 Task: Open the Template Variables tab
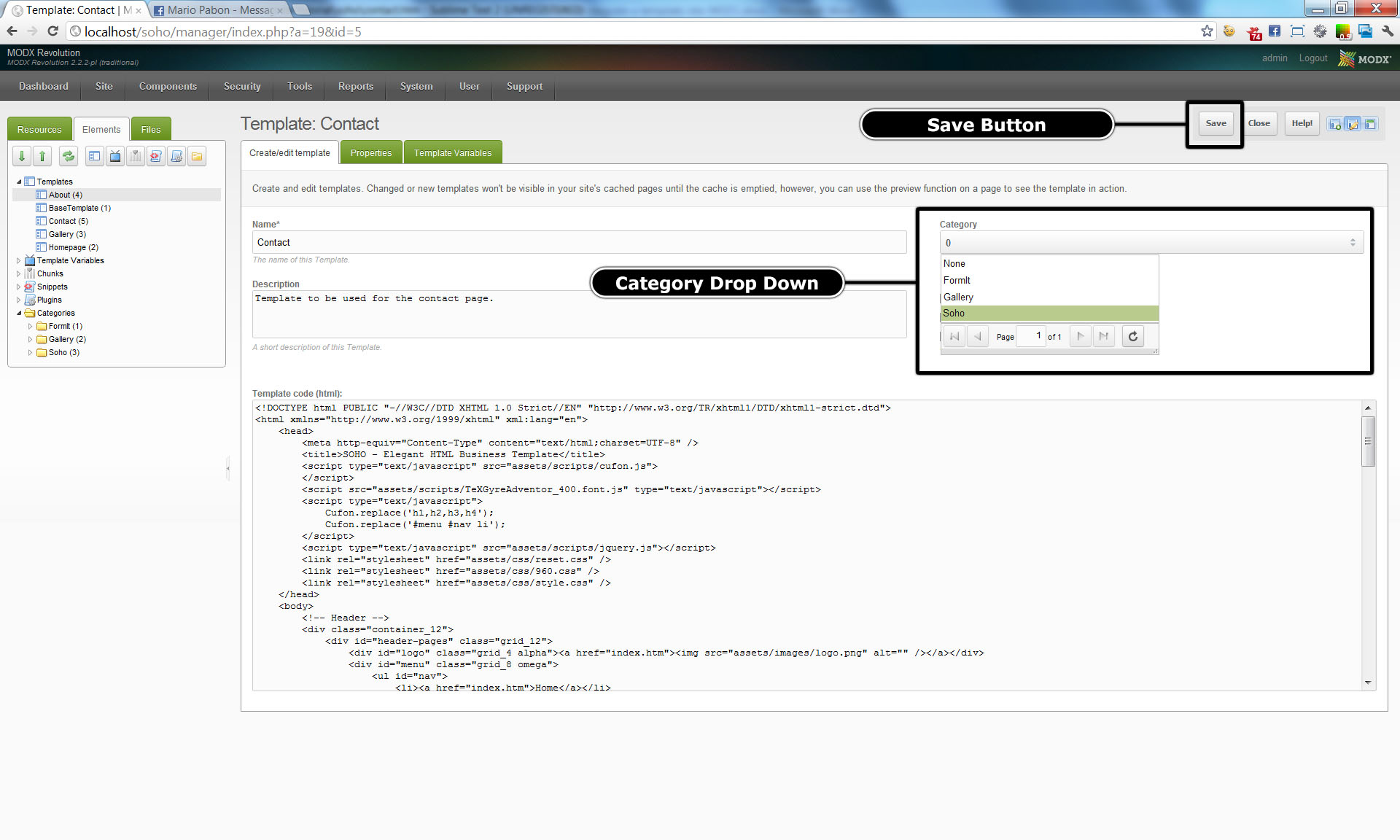[x=453, y=152]
